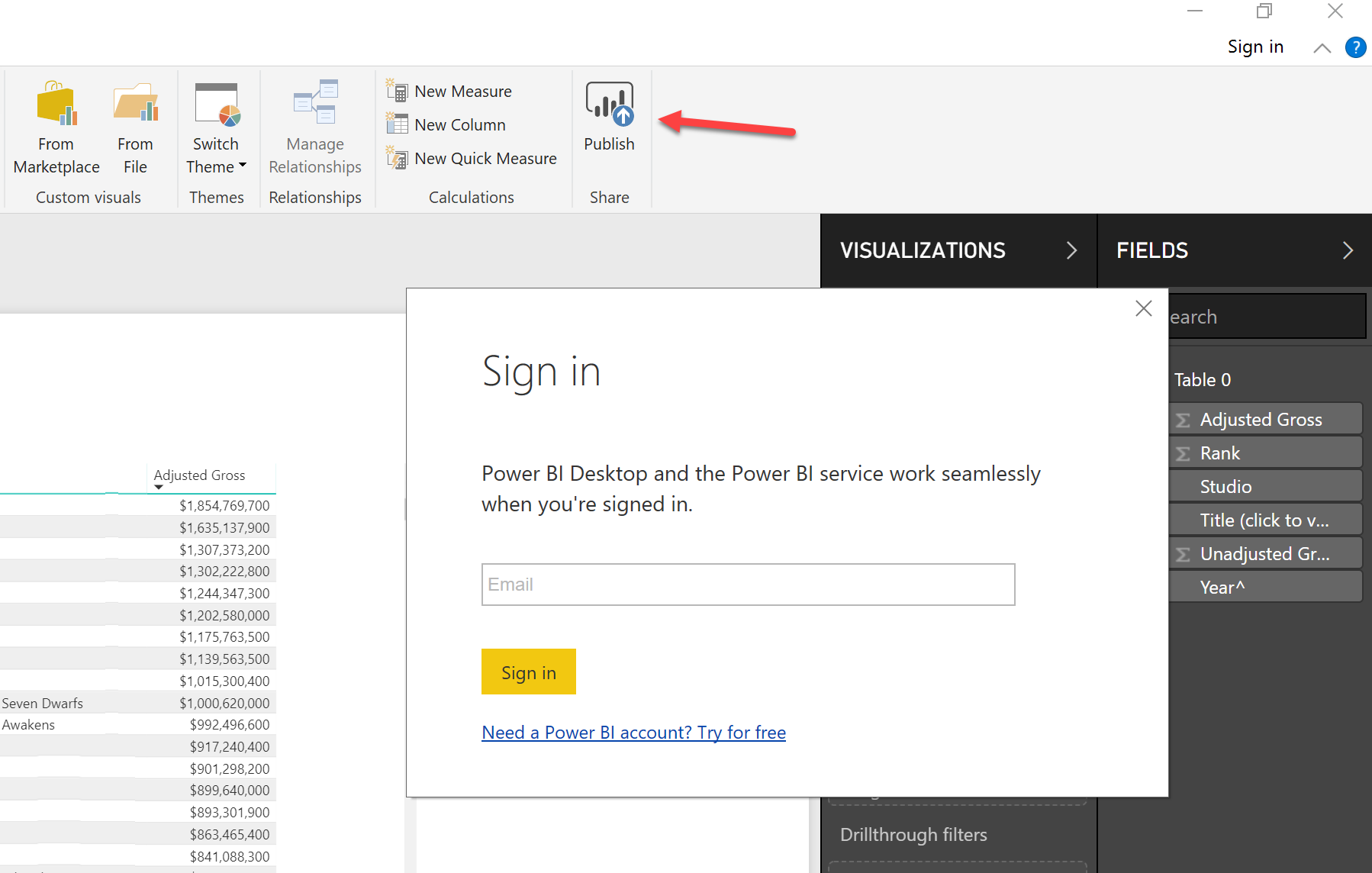Select the Table 0 entry
Screen dimensions: 1372x873
1203,380
